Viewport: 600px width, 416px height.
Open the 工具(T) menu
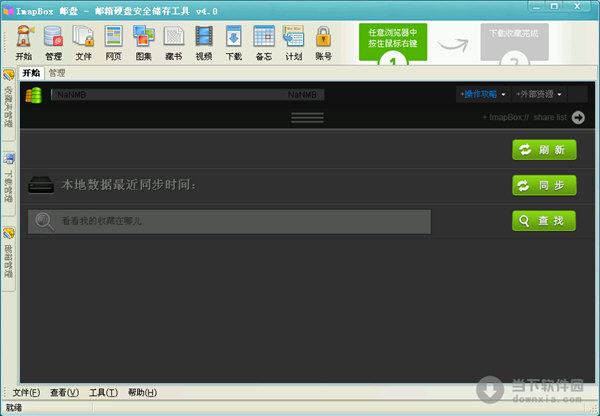(x=103, y=393)
